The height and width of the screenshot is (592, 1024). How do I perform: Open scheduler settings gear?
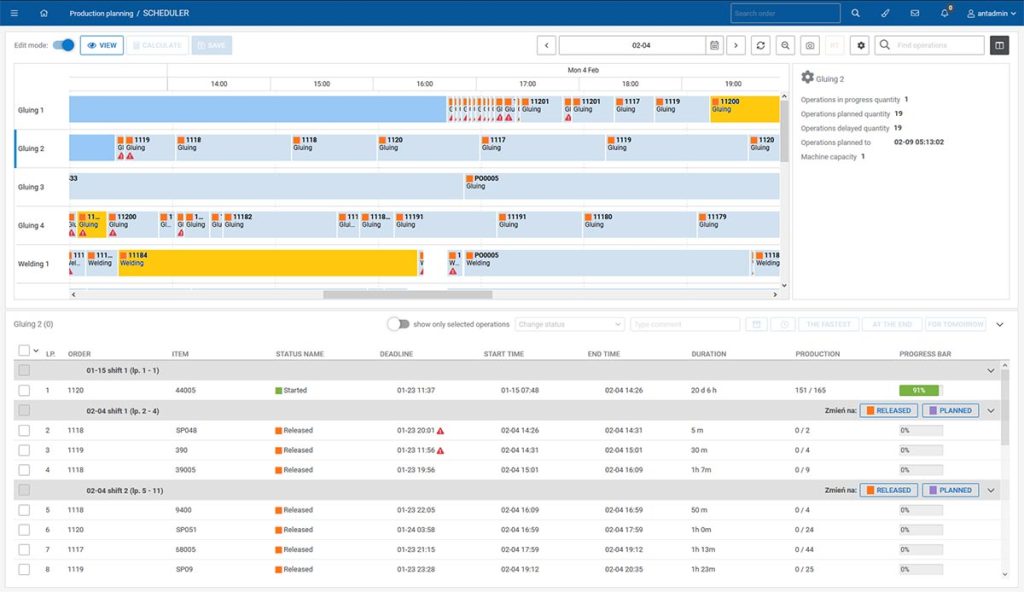[x=861, y=45]
